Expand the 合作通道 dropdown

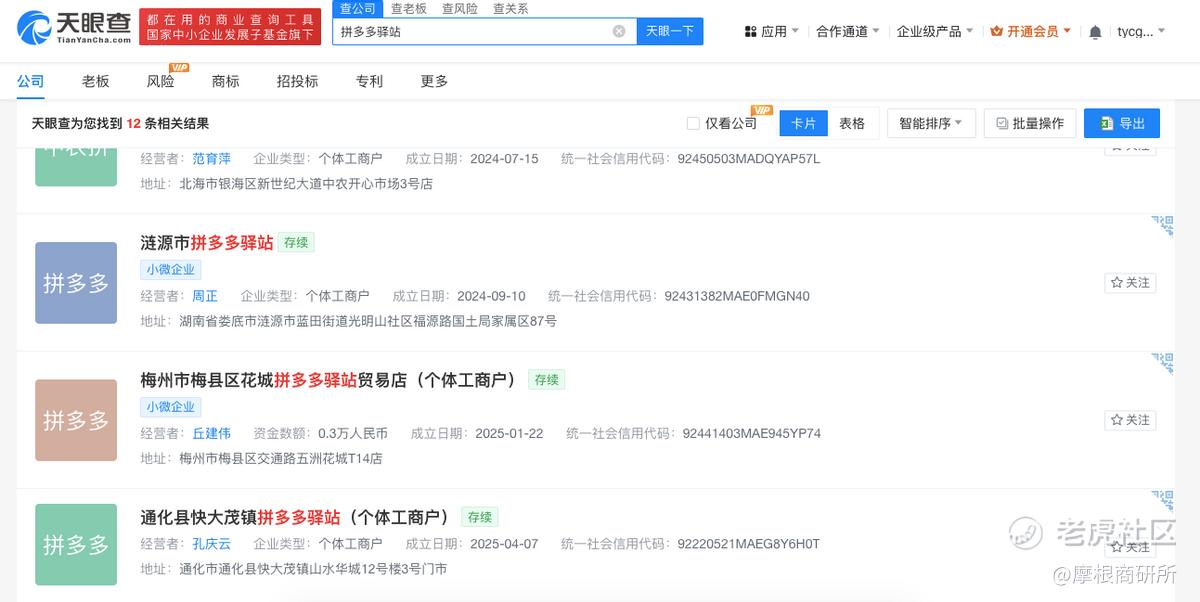coord(848,31)
